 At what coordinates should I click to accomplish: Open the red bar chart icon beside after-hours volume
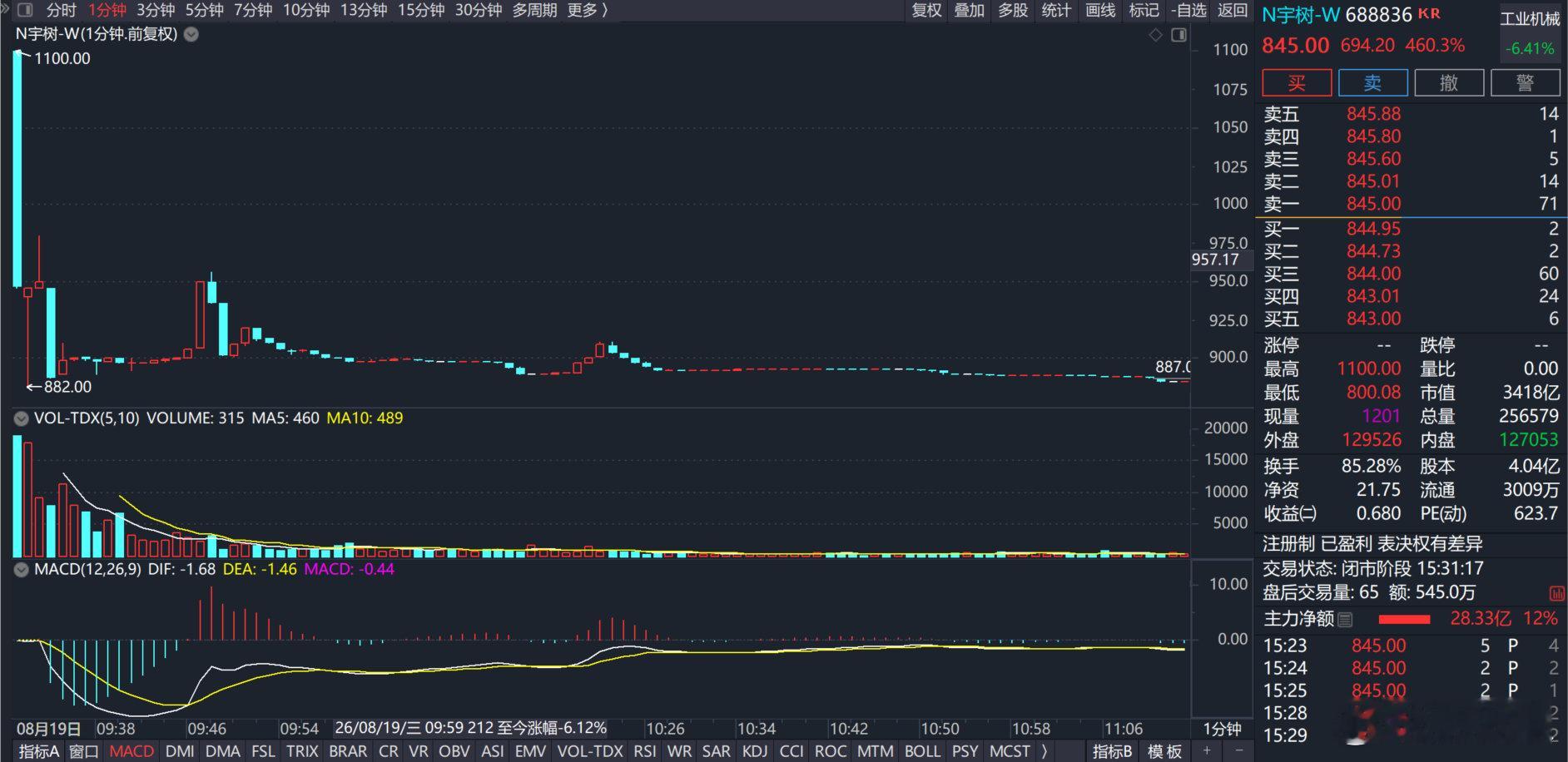point(1556,593)
